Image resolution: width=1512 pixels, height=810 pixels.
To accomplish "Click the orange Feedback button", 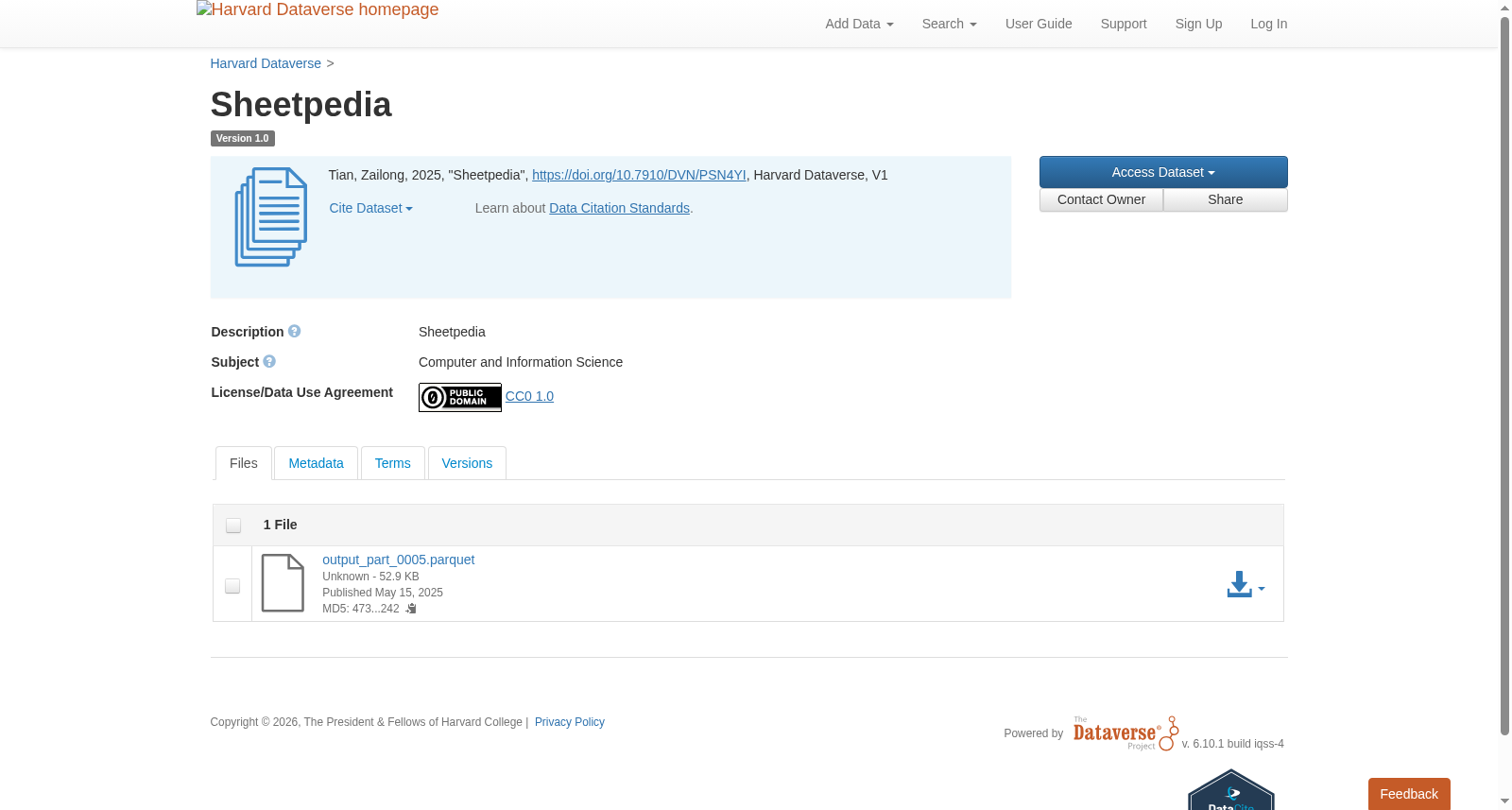I will [x=1409, y=794].
